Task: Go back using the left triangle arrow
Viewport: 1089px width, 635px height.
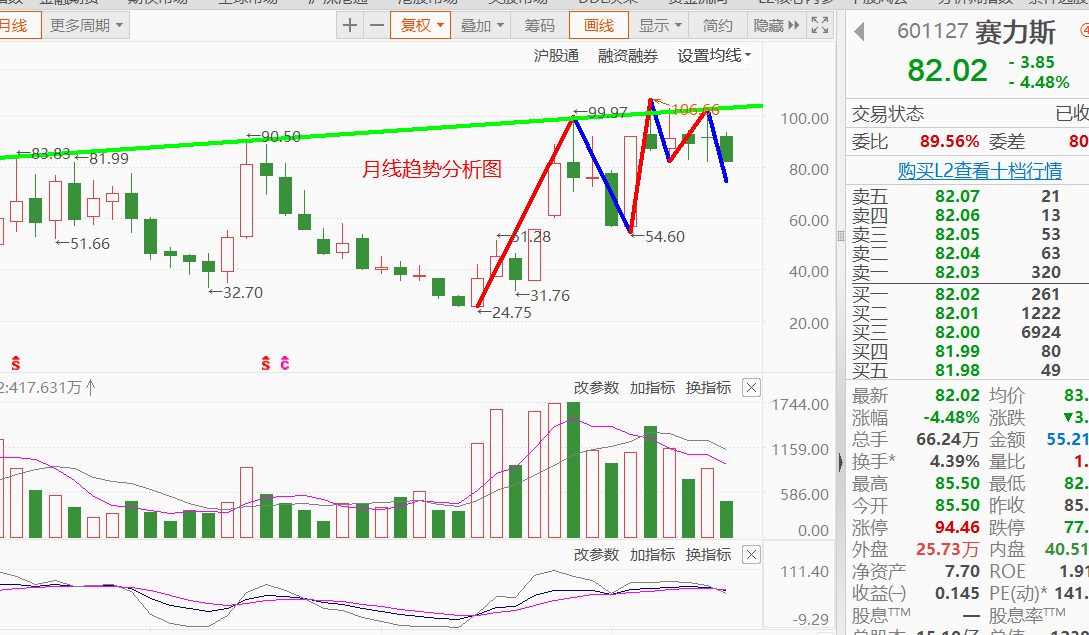Action: coord(860,31)
